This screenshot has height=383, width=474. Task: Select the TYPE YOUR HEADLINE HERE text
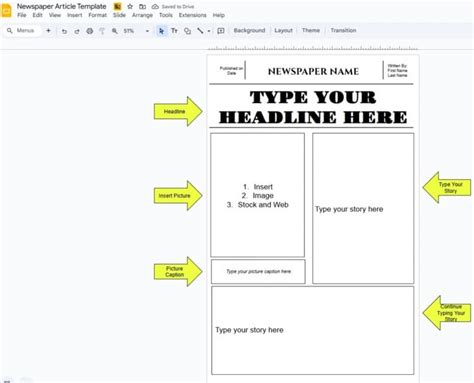(313, 107)
